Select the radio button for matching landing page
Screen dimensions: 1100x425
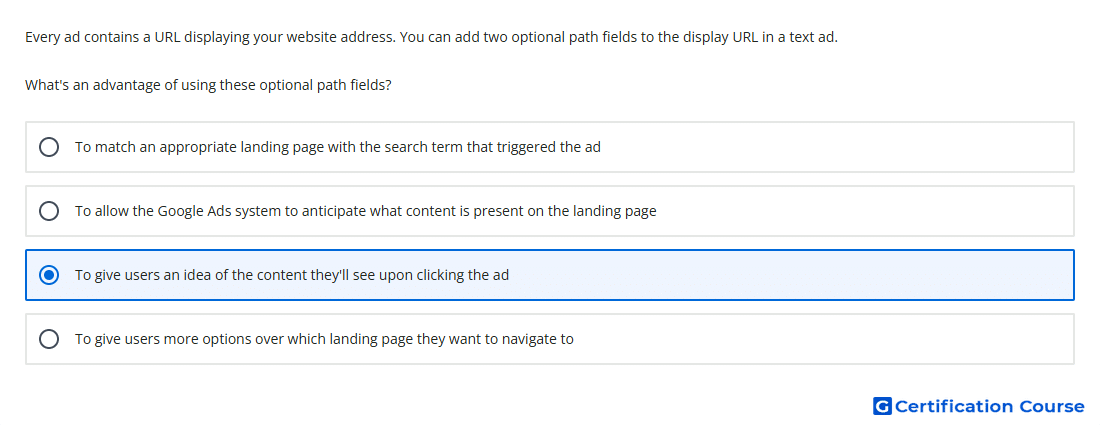click(x=49, y=147)
